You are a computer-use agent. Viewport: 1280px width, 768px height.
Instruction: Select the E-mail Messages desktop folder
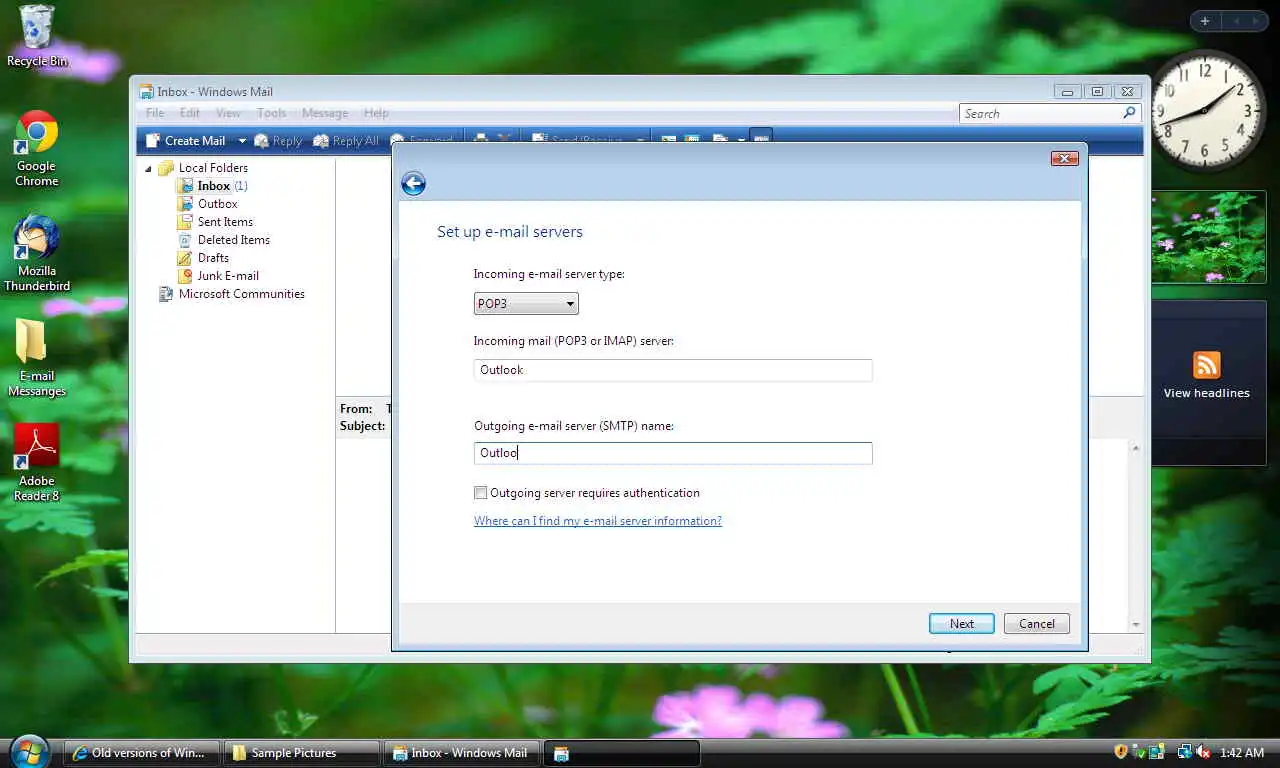click(37, 358)
